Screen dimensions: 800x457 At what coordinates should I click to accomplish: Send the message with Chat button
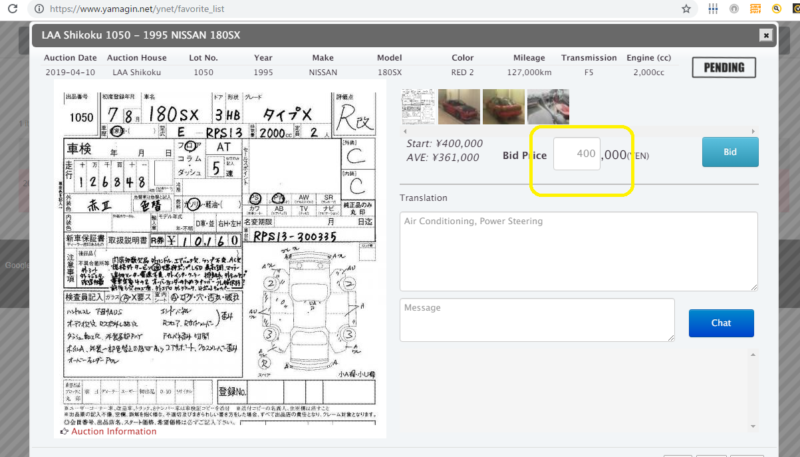point(721,323)
